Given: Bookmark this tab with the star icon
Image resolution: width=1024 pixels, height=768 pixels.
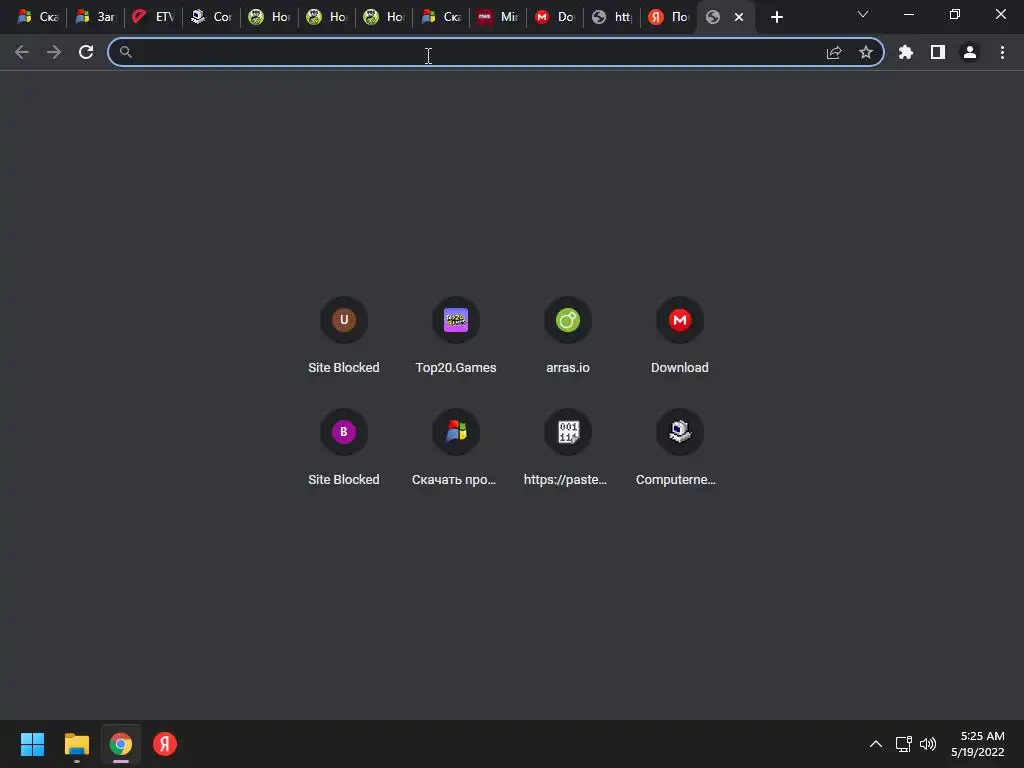Looking at the screenshot, I should click(x=866, y=52).
